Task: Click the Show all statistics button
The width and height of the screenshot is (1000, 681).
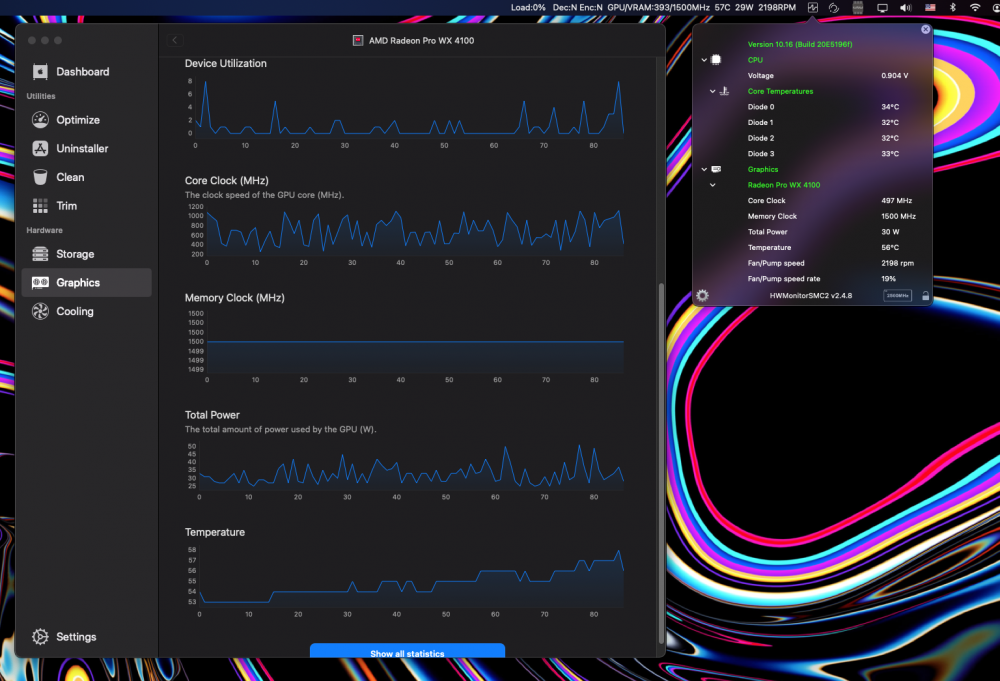Action: pyautogui.click(x=407, y=650)
